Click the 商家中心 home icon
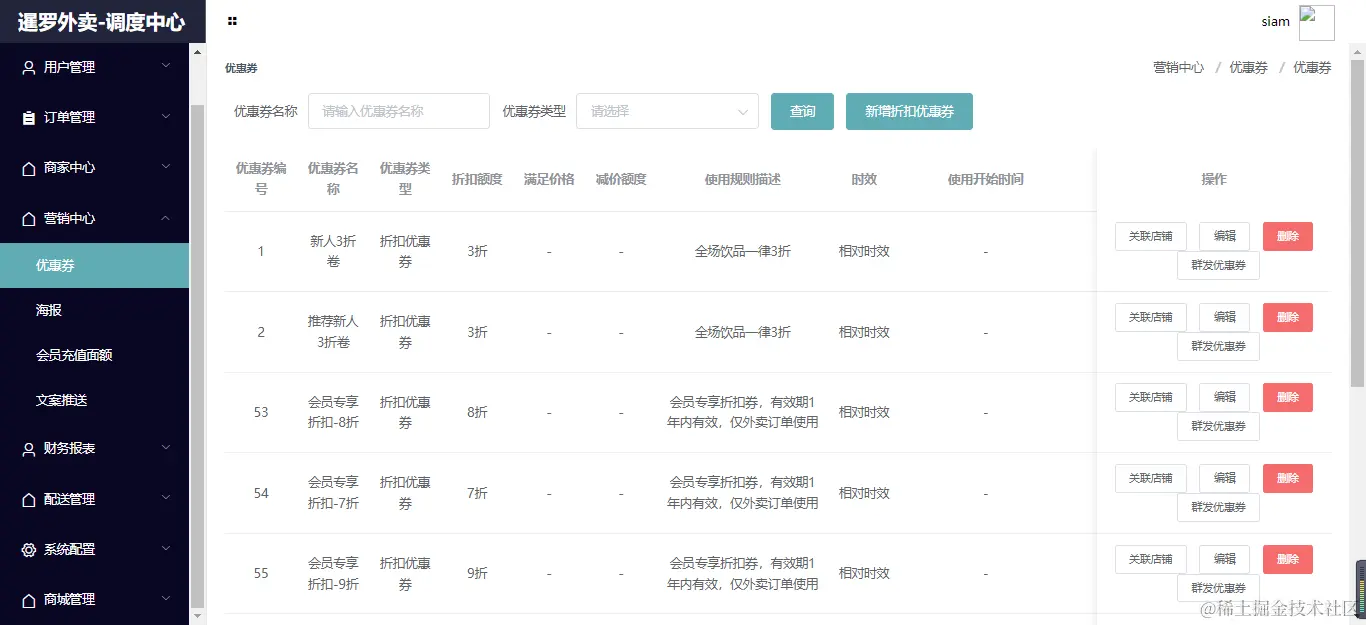 click(28, 168)
